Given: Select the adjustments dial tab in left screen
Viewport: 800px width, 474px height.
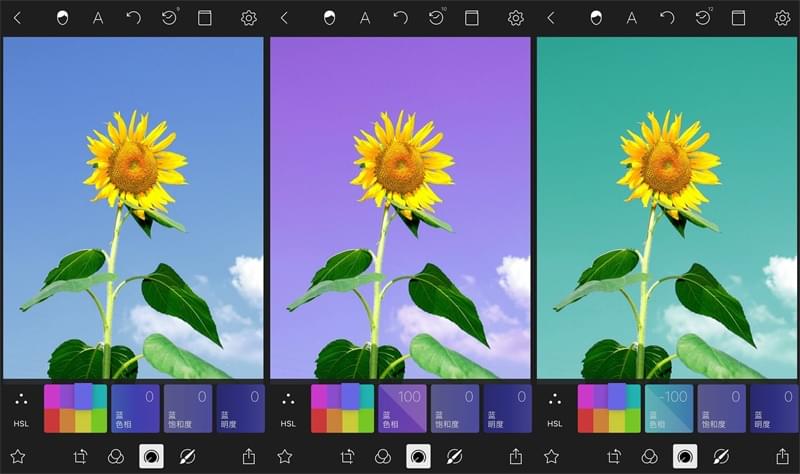Looking at the screenshot, I should [x=151, y=456].
